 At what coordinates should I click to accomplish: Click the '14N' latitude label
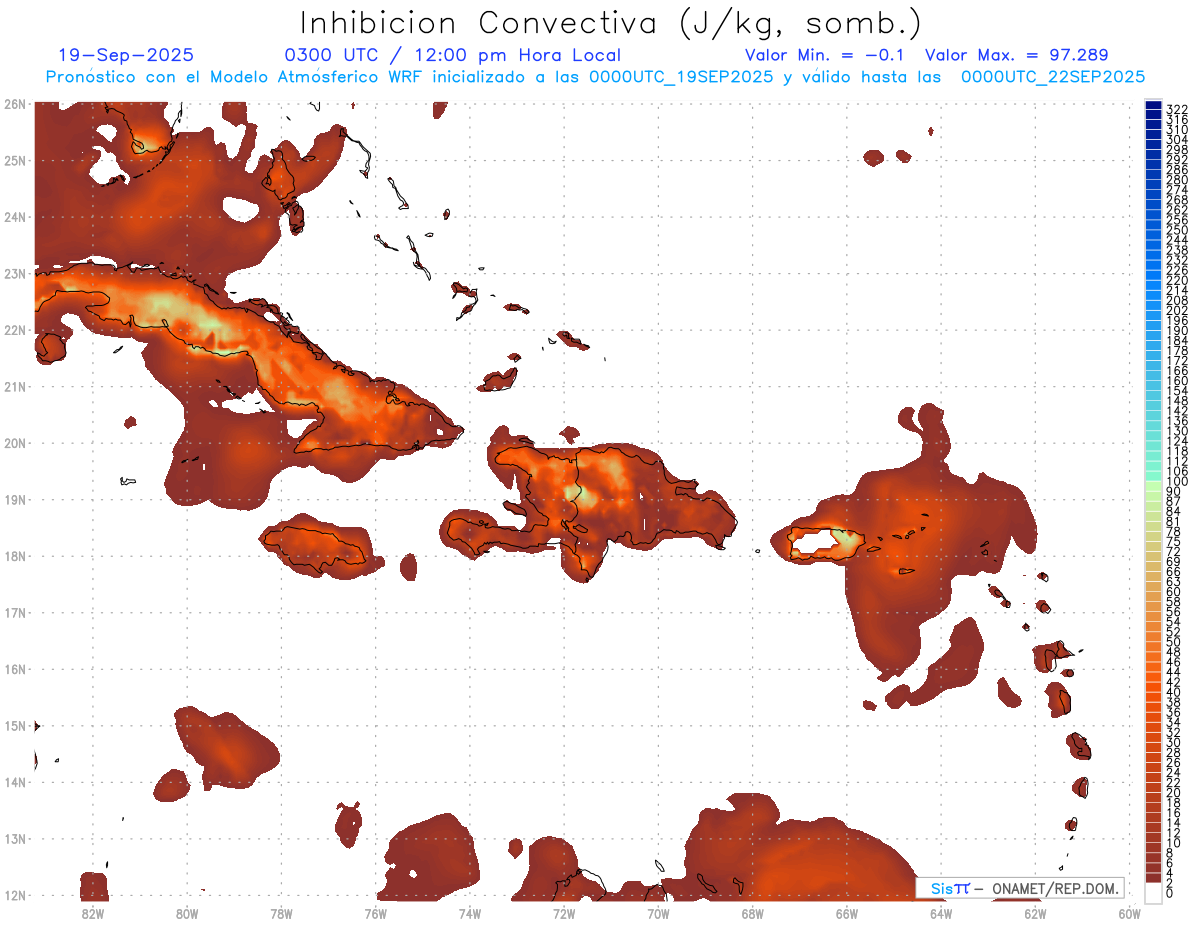(15, 782)
